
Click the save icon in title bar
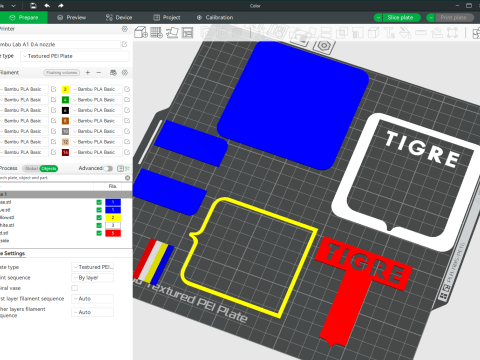pyautogui.click(x=33, y=5)
